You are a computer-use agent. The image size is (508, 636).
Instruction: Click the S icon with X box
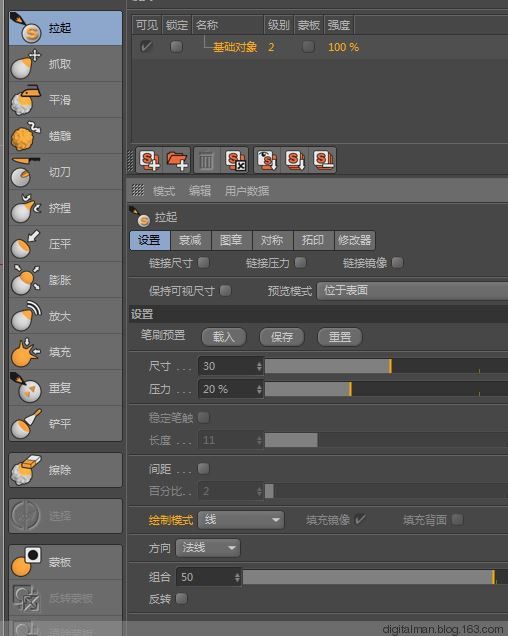[236, 160]
